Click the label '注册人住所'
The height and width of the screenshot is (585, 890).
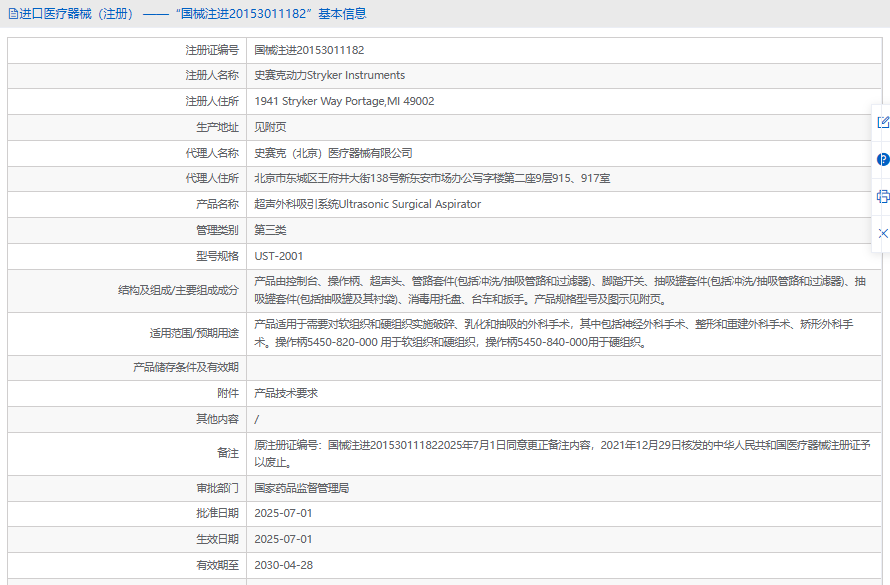(x=212, y=101)
